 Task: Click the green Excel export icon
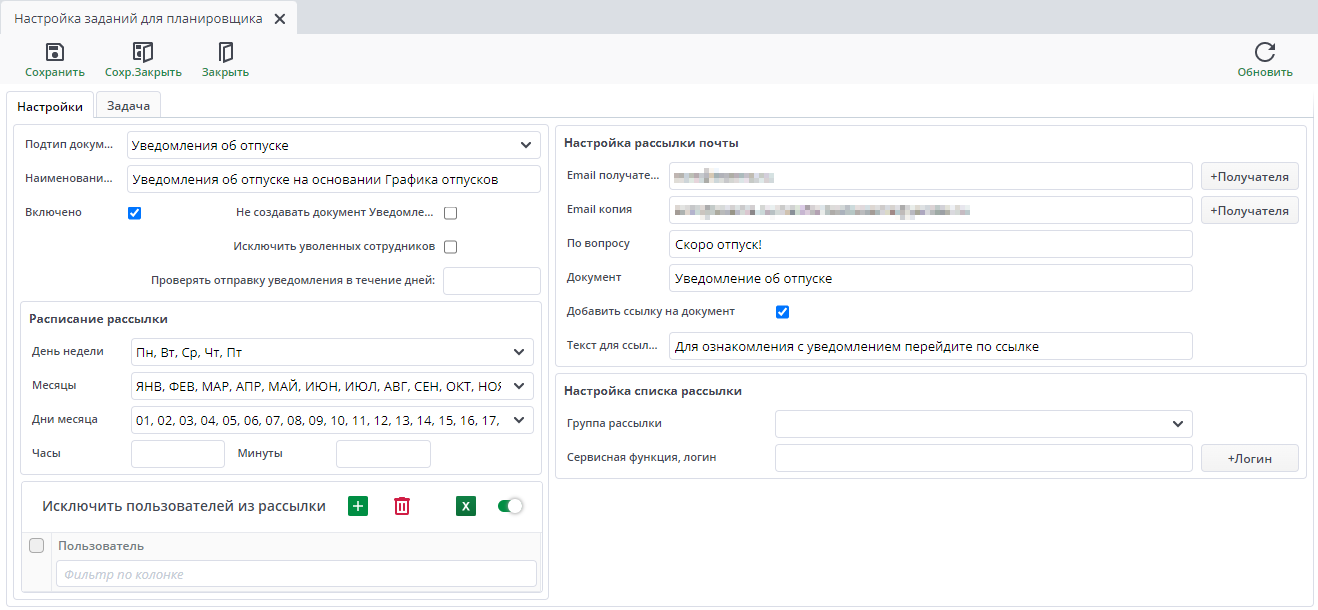pyautogui.click(x=465, y=506)
